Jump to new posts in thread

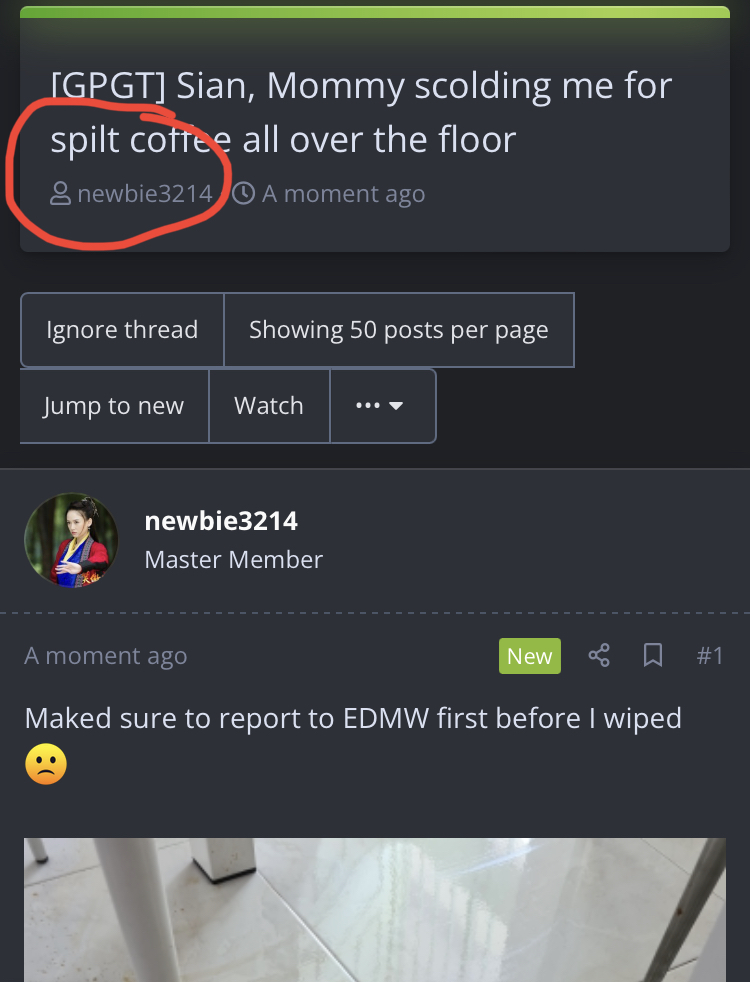pyautogui.click(x=114, y=406)
